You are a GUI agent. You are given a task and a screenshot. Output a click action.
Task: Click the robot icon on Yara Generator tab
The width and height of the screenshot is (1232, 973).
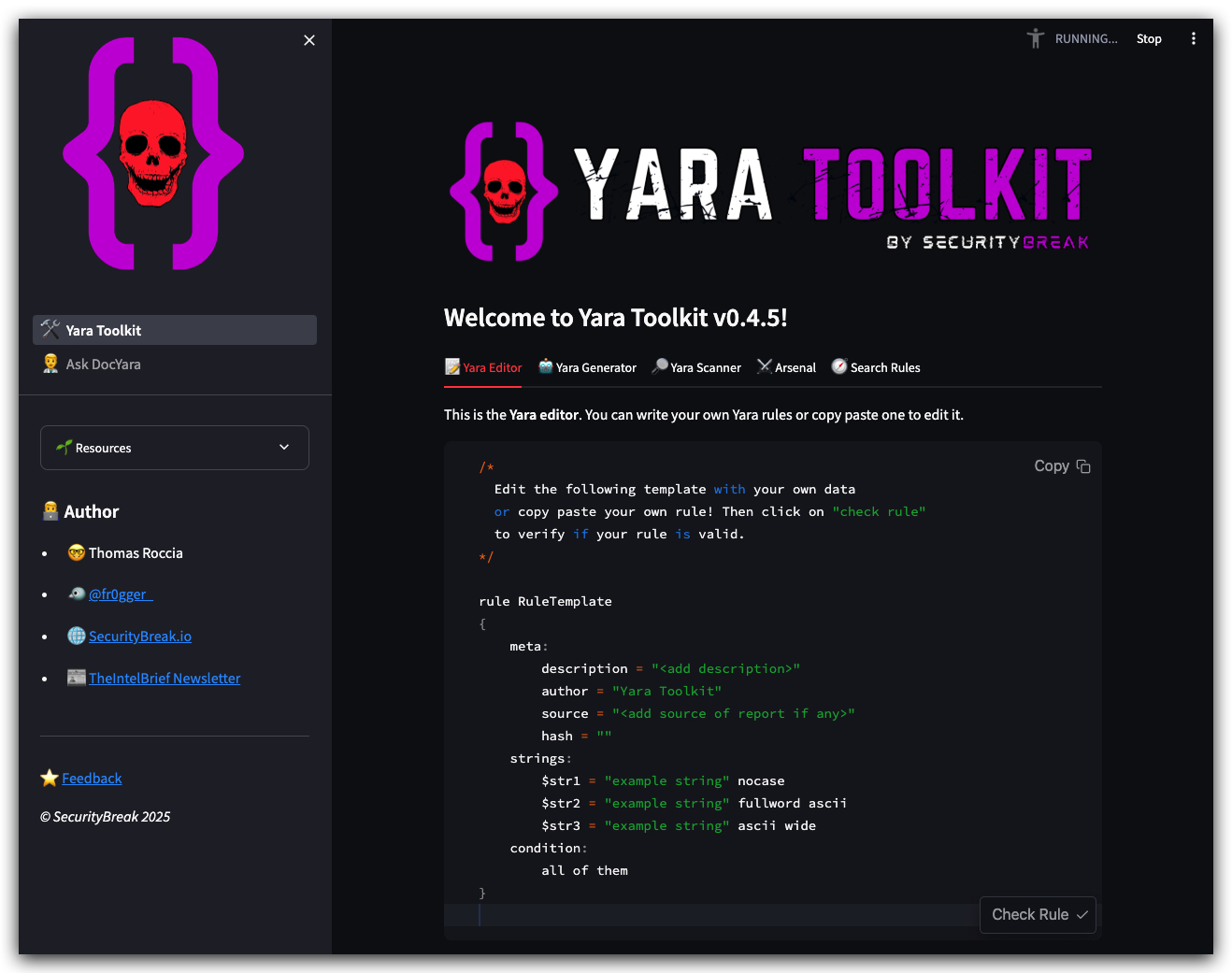point(546,366)
